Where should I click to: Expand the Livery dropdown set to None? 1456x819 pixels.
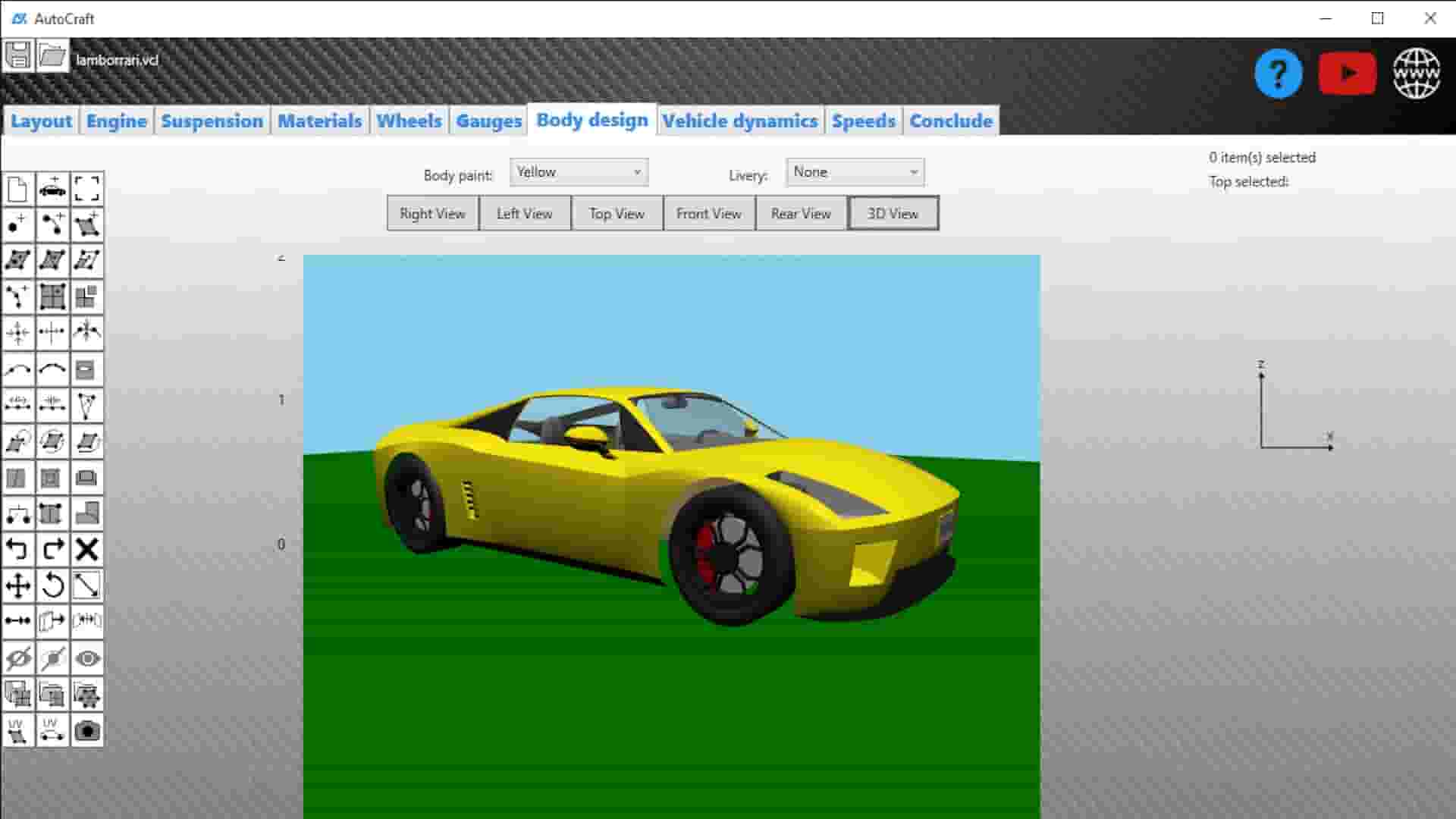click(x=855, y=172)
